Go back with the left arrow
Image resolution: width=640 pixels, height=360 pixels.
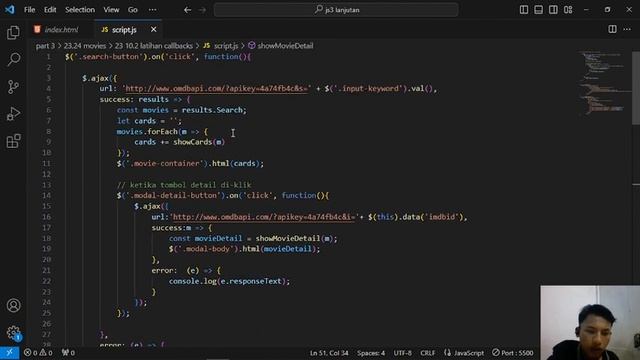click(187, 10)
